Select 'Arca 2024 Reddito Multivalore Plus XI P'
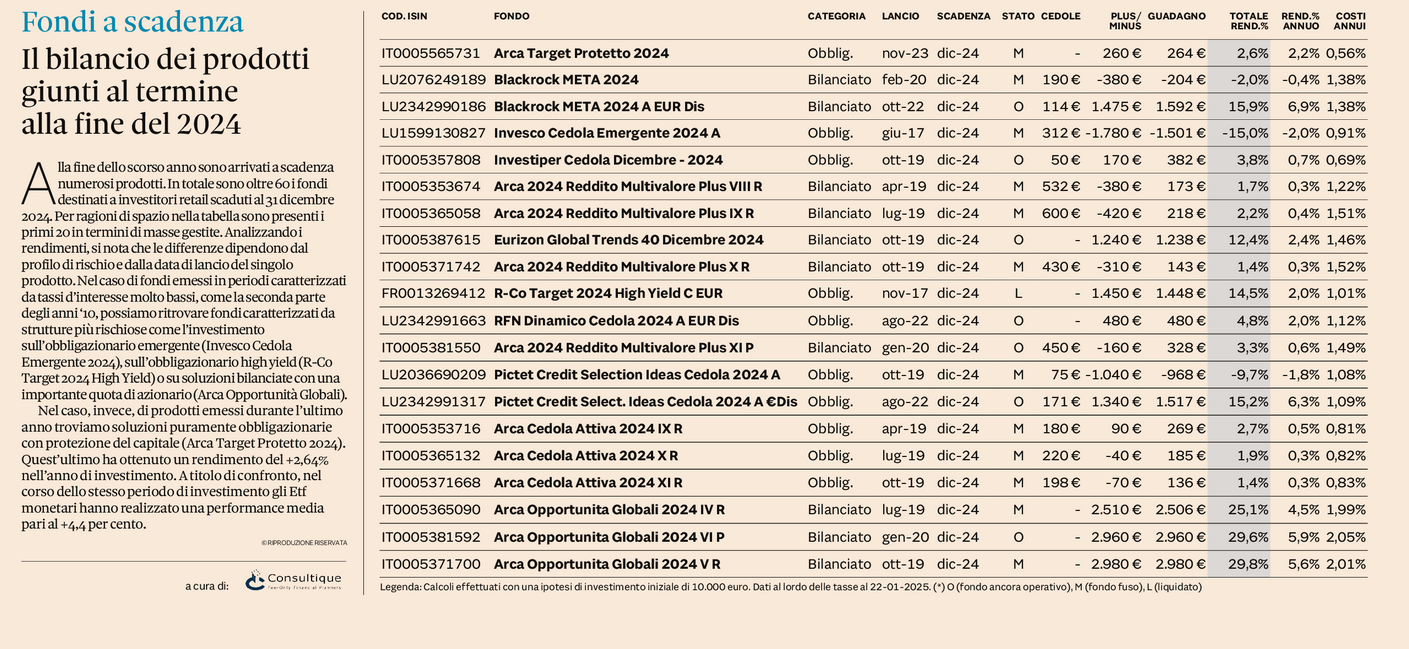The image size is (1409, 649). (624, 348)
